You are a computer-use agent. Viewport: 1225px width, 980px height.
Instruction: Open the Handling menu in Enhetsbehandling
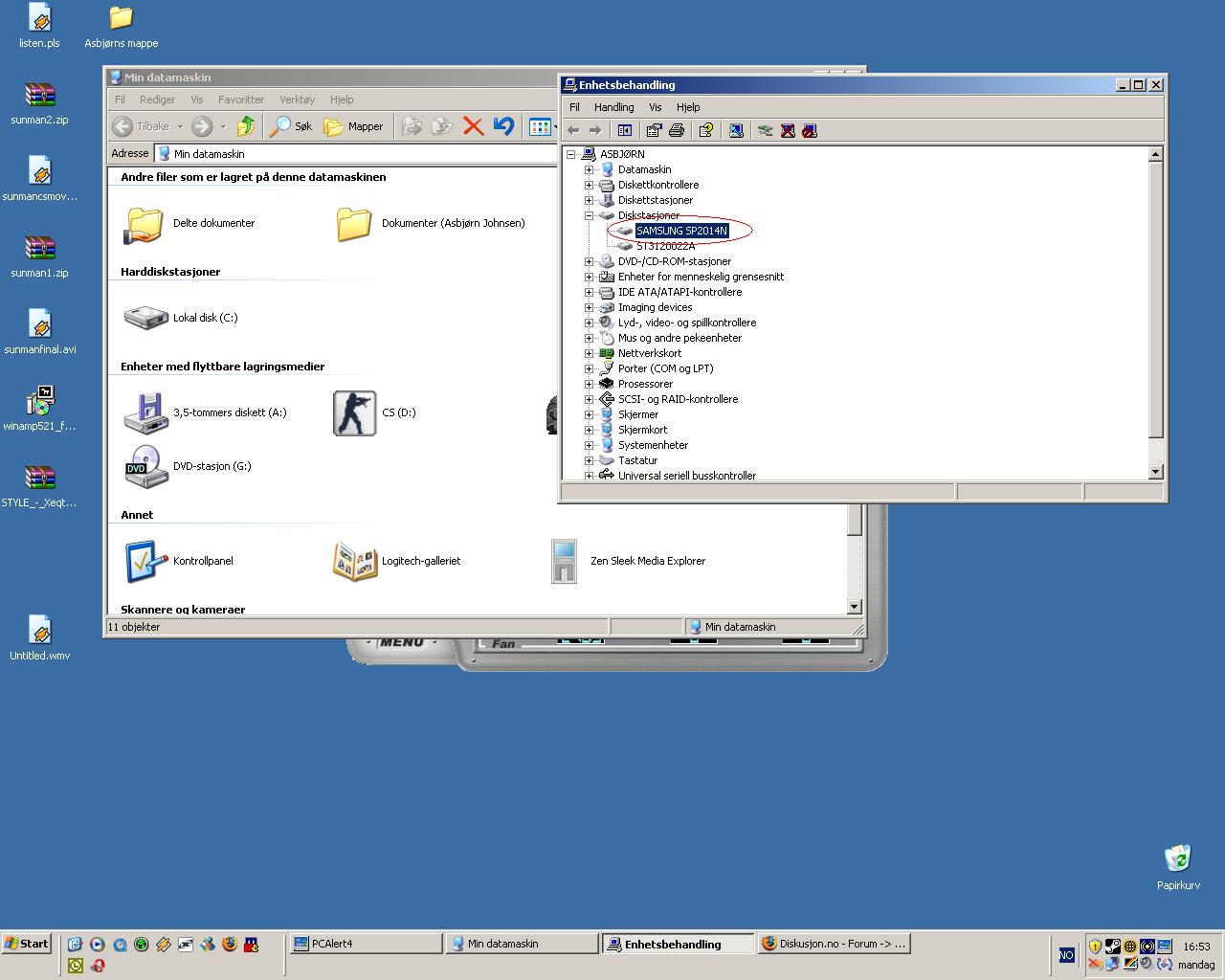click(x=613, y=107)
